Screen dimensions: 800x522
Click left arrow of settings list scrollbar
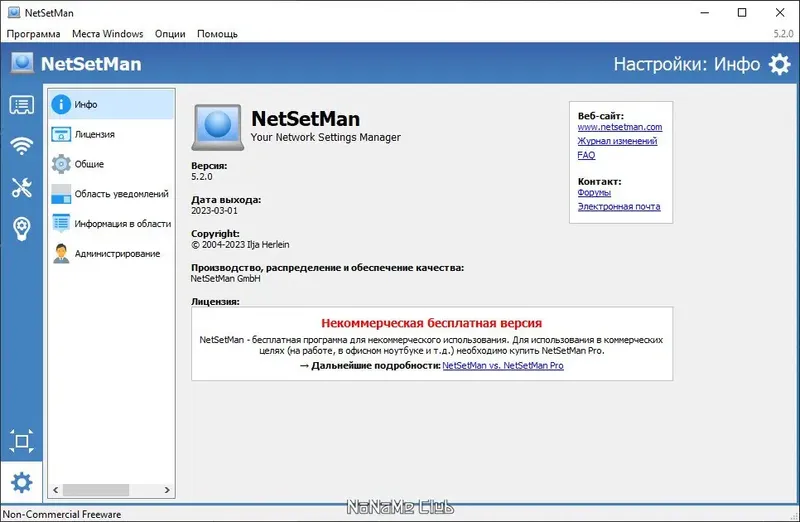tap(56, 490)
